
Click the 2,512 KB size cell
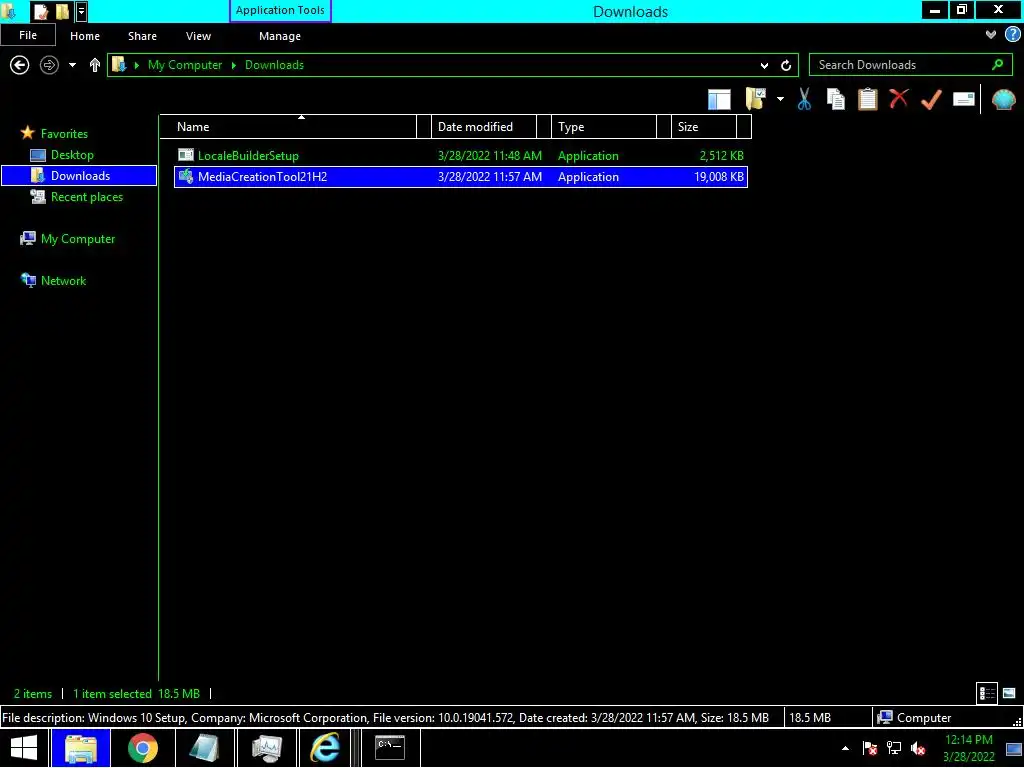(721, 155)
